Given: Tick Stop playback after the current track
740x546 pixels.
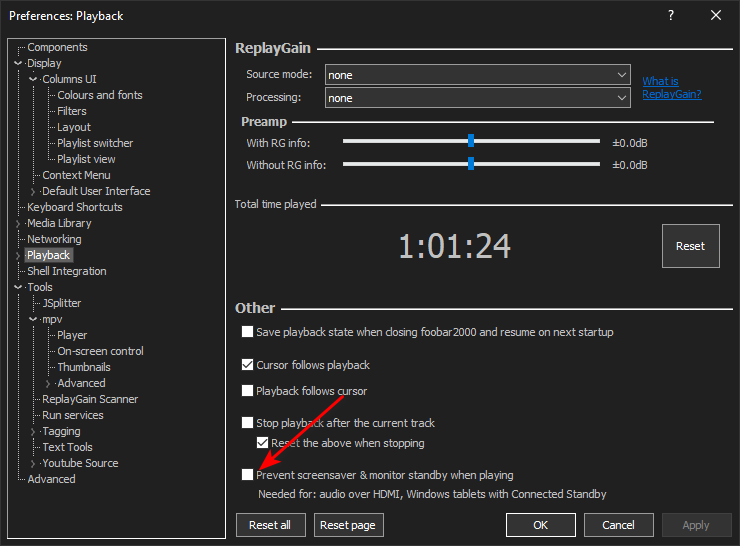Looking at the screenshot, I should point(247,423).
